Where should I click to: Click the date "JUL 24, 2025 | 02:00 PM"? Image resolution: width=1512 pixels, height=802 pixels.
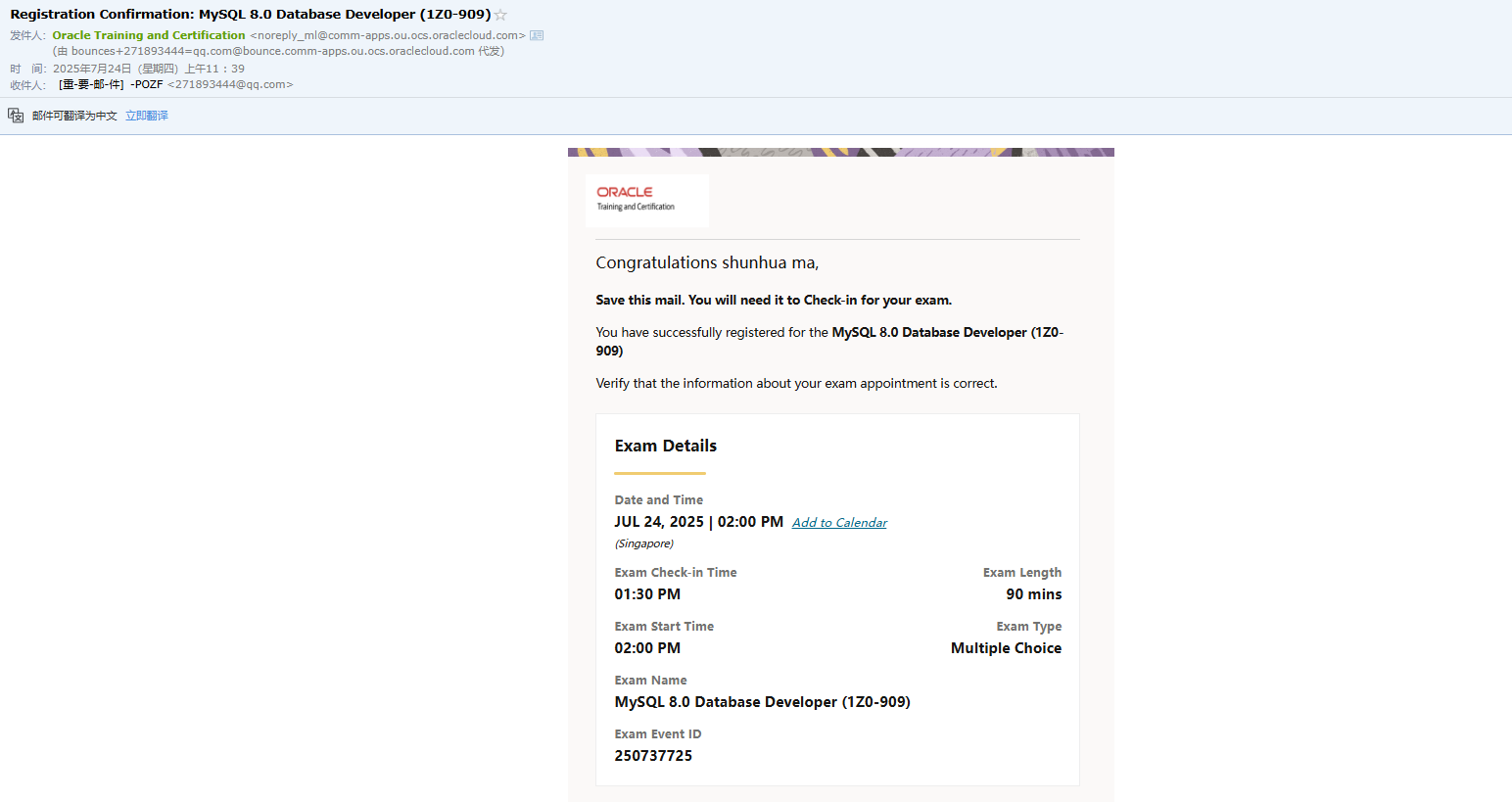(x=699, y=522)
